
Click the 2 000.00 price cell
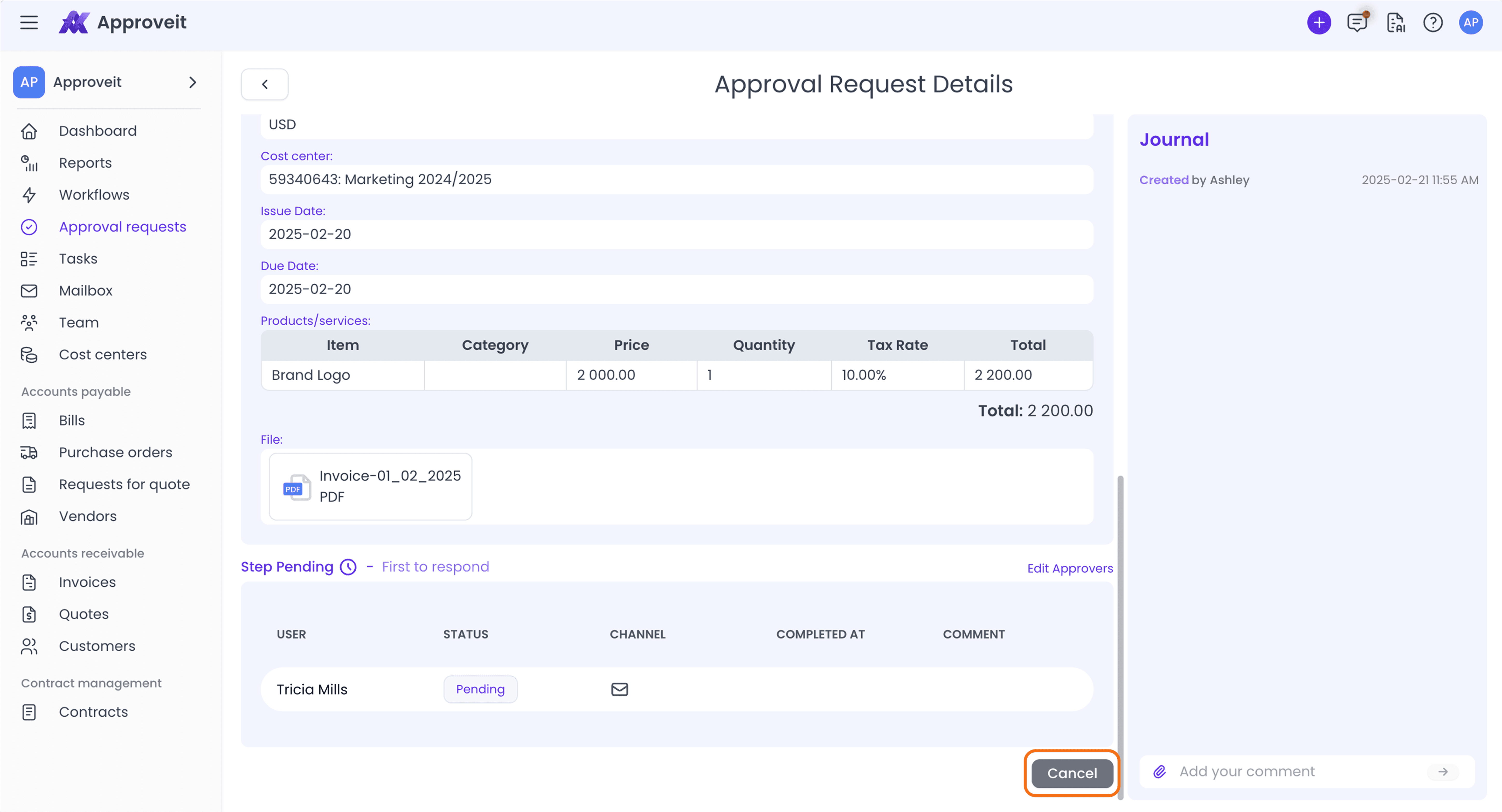[632, 375]
